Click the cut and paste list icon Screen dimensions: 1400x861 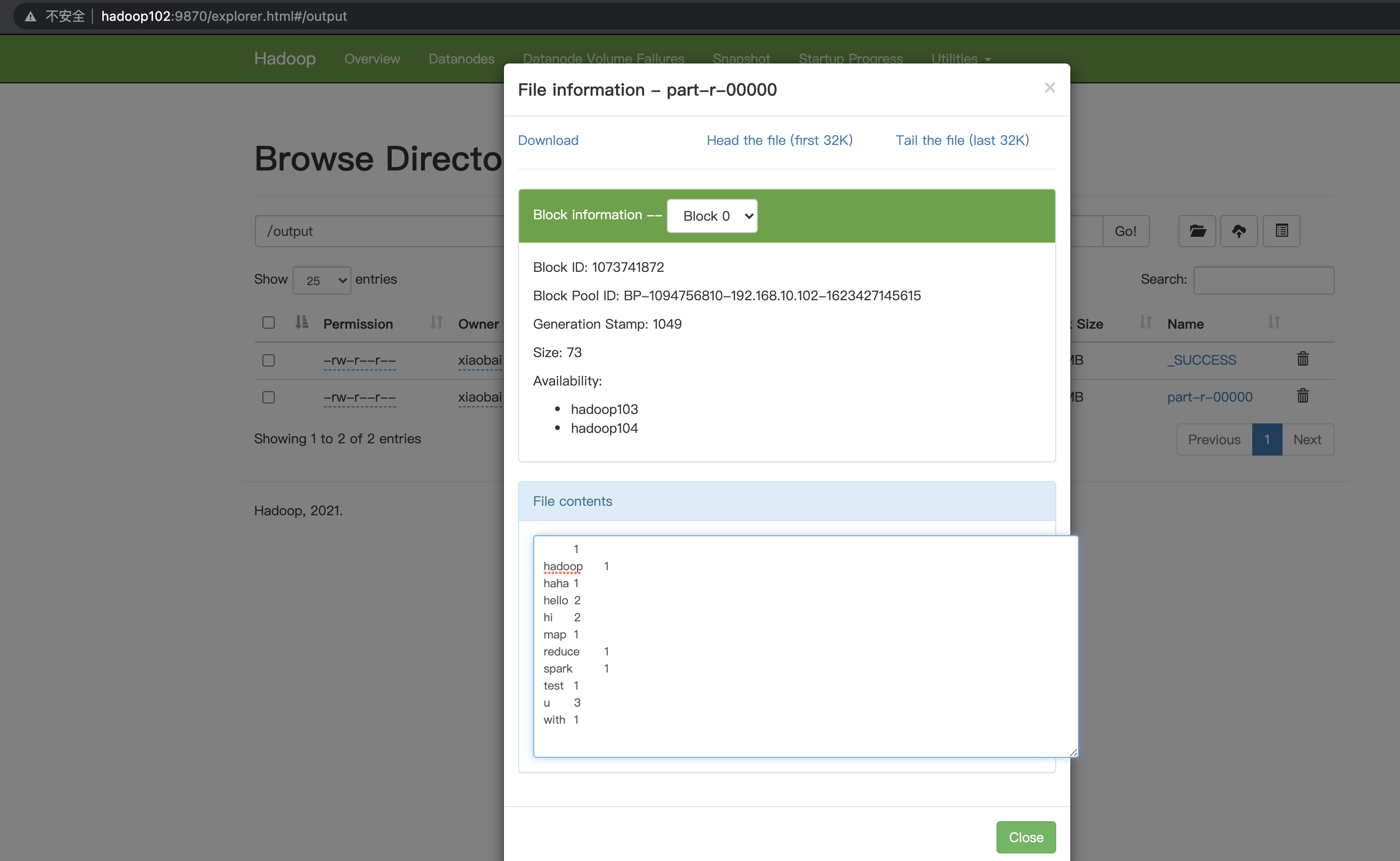point(1281,231)
